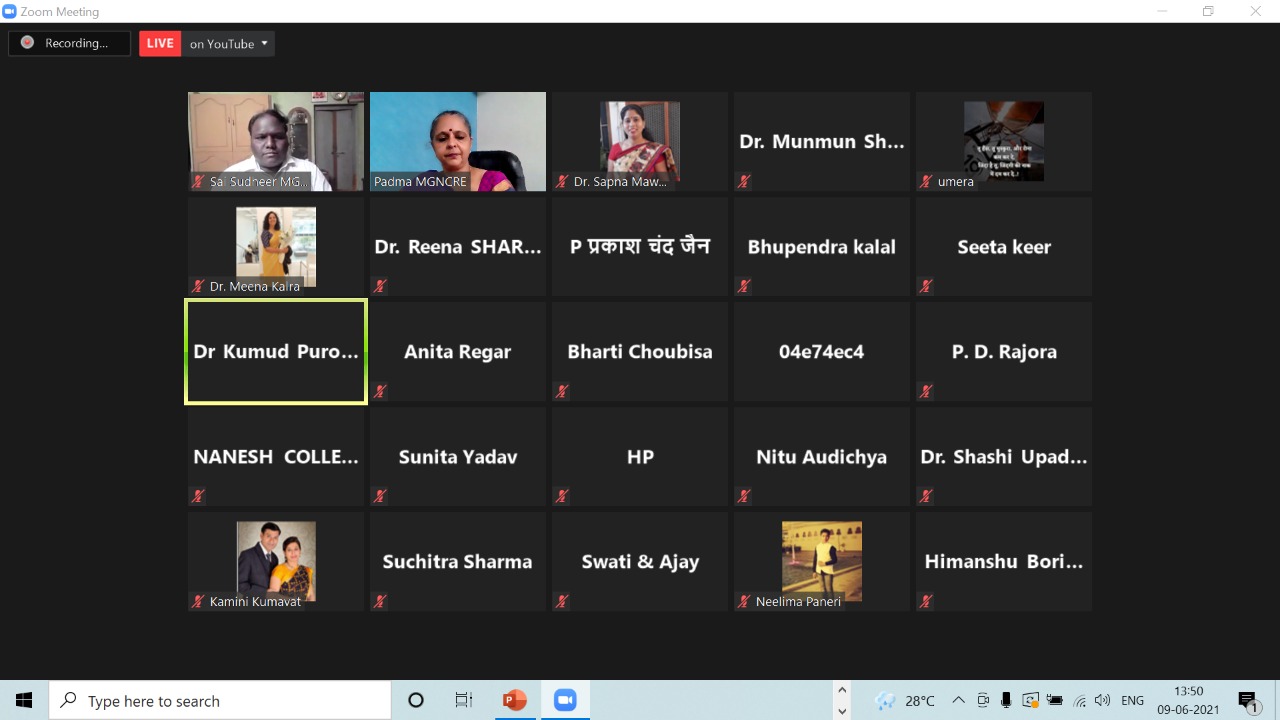Click the muted mic icon on Sunita Yadav
This screenshot has height=720, width=1280.
(380, 496)
